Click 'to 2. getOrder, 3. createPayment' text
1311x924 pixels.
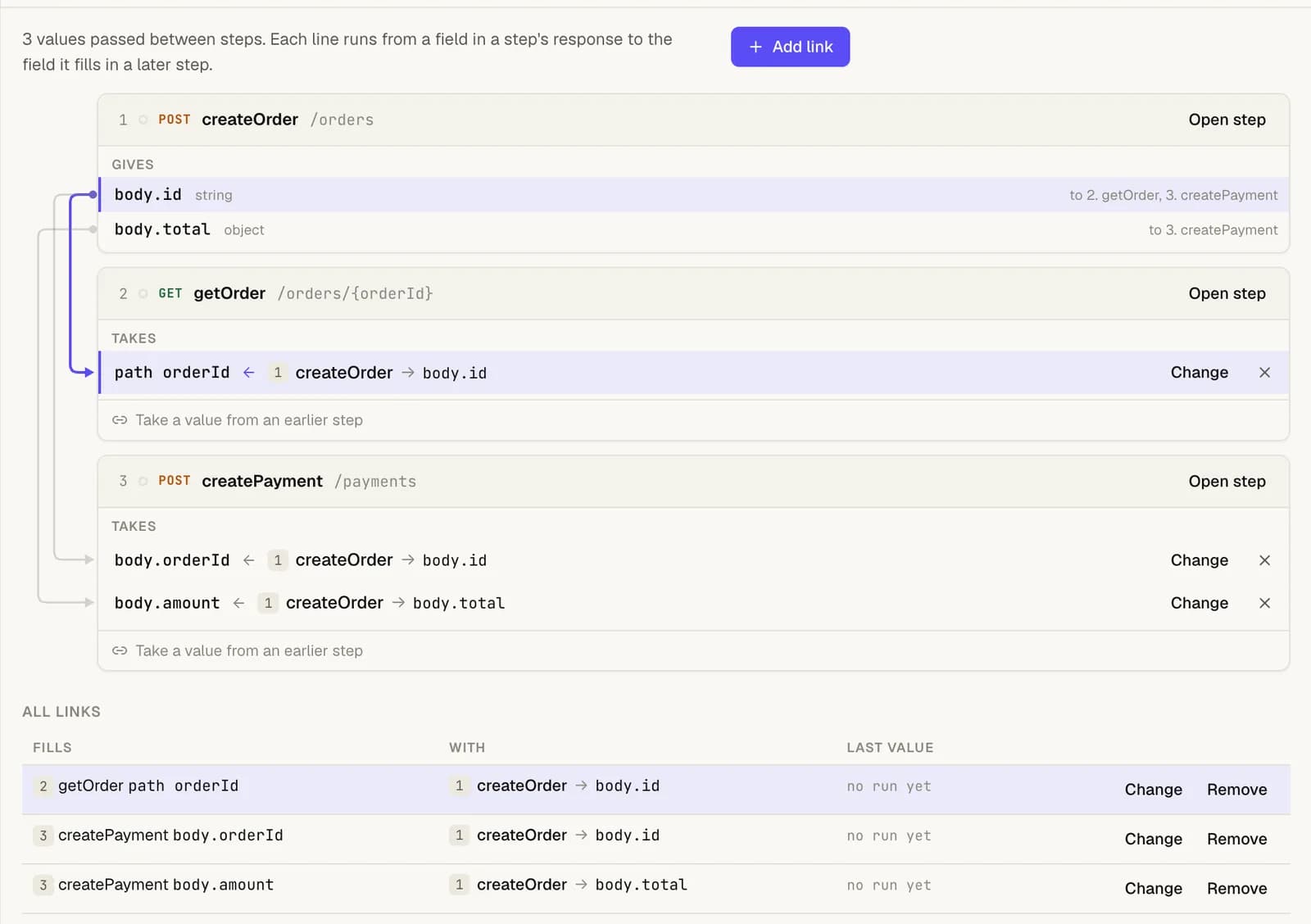tap(1173, 195)
